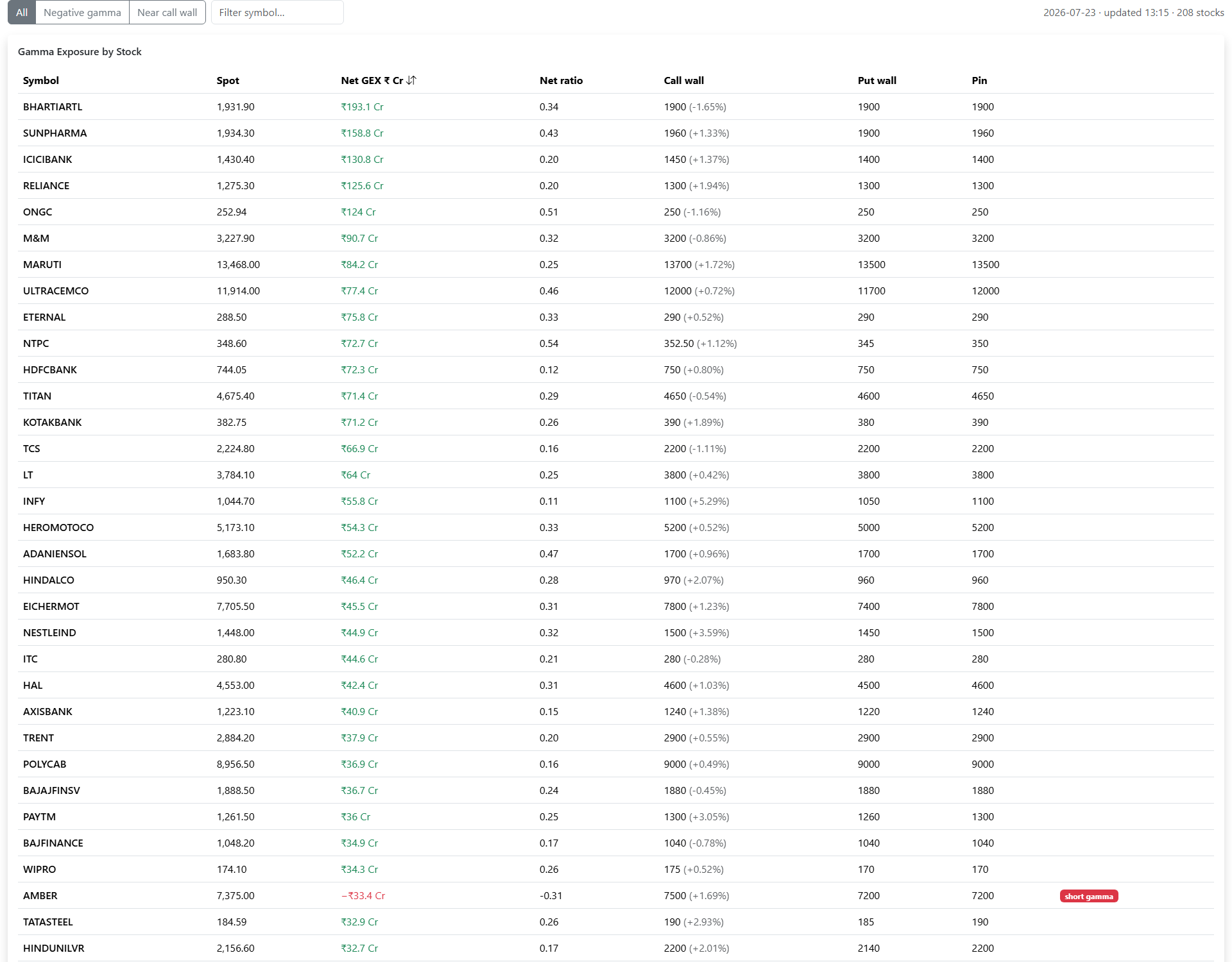
Task: Switch to the Negative gamma filter
Action: click(82, 12)
